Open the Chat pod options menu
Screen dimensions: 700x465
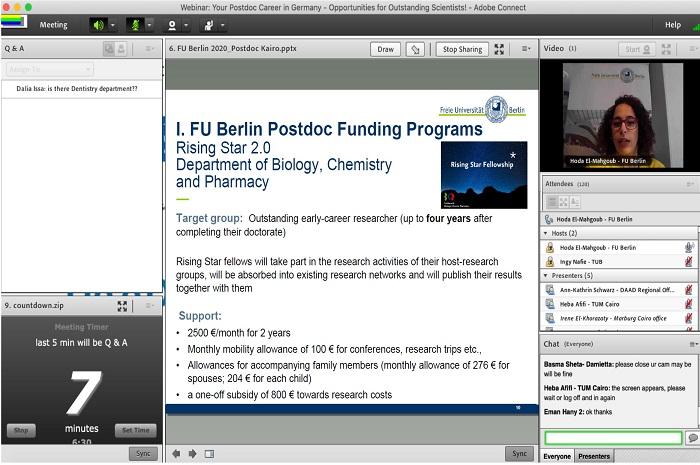693,345
